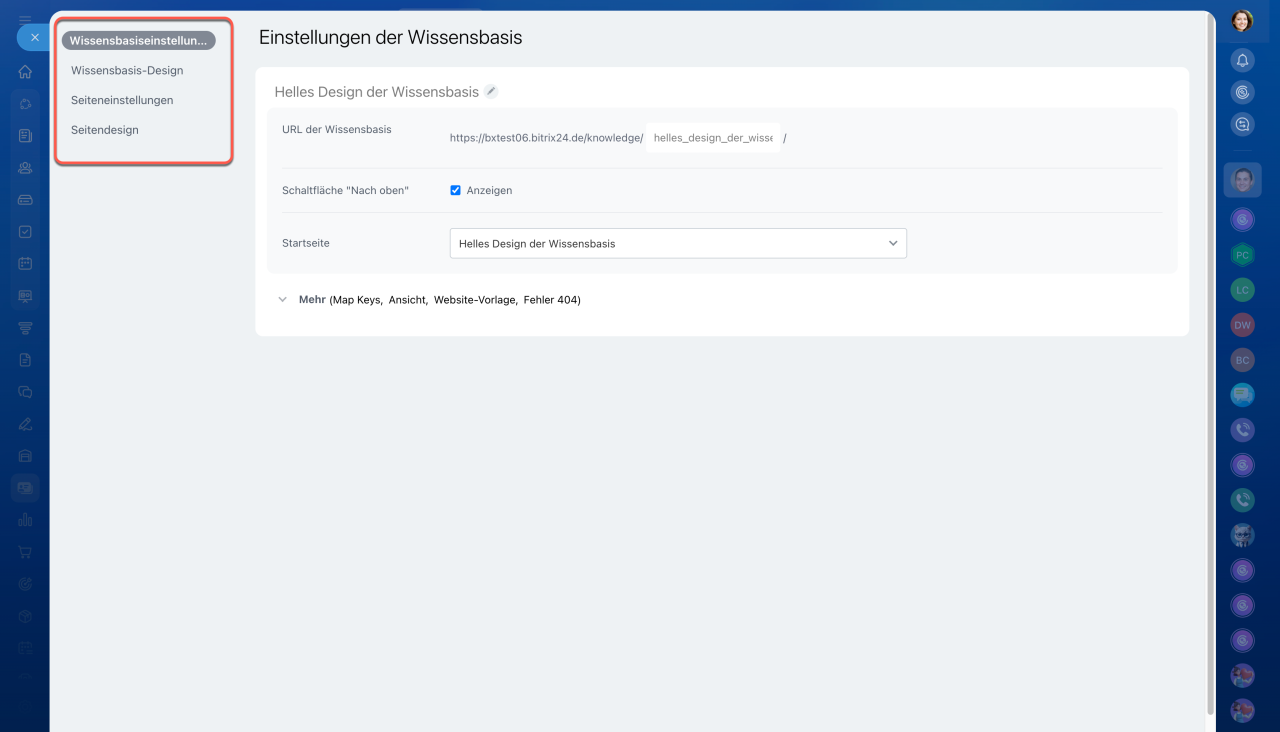Click the "Helles Design der Wissensbasis" title text
This screenshot has height=732, width=1280.
click(377, 92)
